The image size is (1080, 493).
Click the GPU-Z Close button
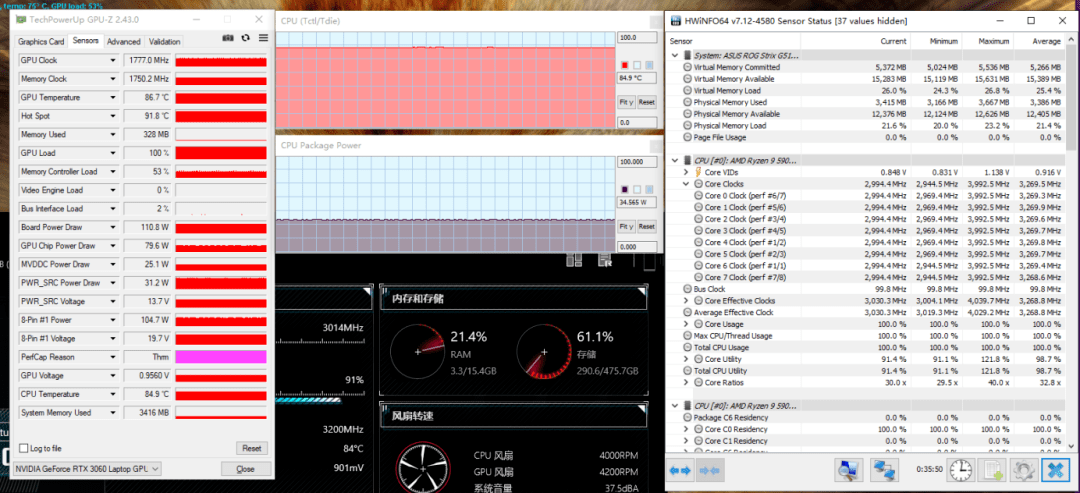(x=245, y=469)
